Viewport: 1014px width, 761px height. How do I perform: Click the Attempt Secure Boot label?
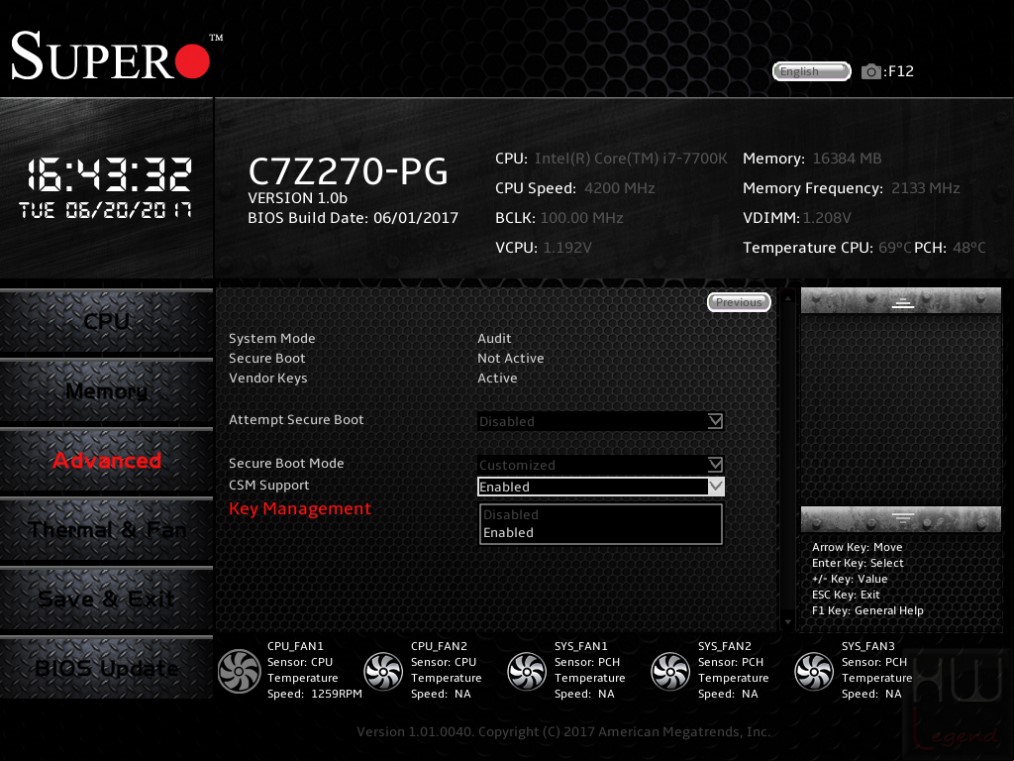pos(296,420)
